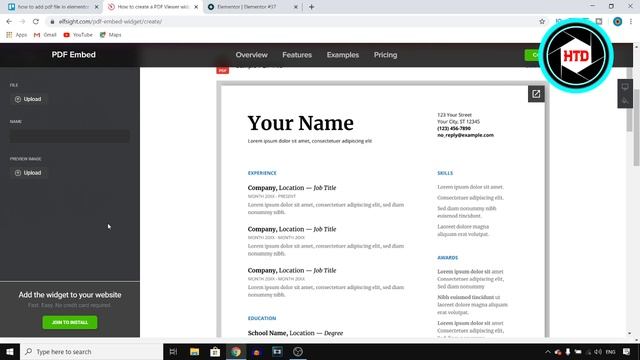The width and height of the screenshot is (640, 360).
Task: Focus the Name input field
Action: click(70, 136)
